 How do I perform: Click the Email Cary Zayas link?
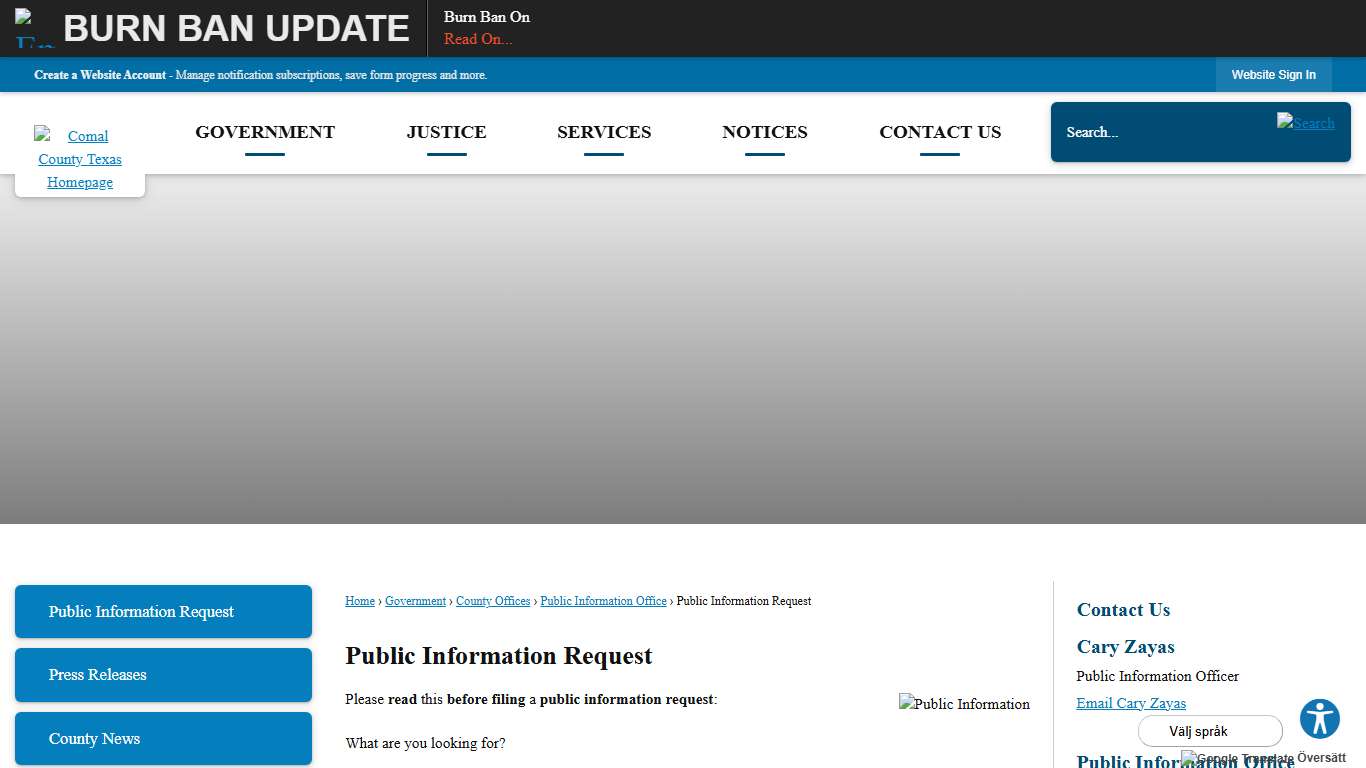1131,703
